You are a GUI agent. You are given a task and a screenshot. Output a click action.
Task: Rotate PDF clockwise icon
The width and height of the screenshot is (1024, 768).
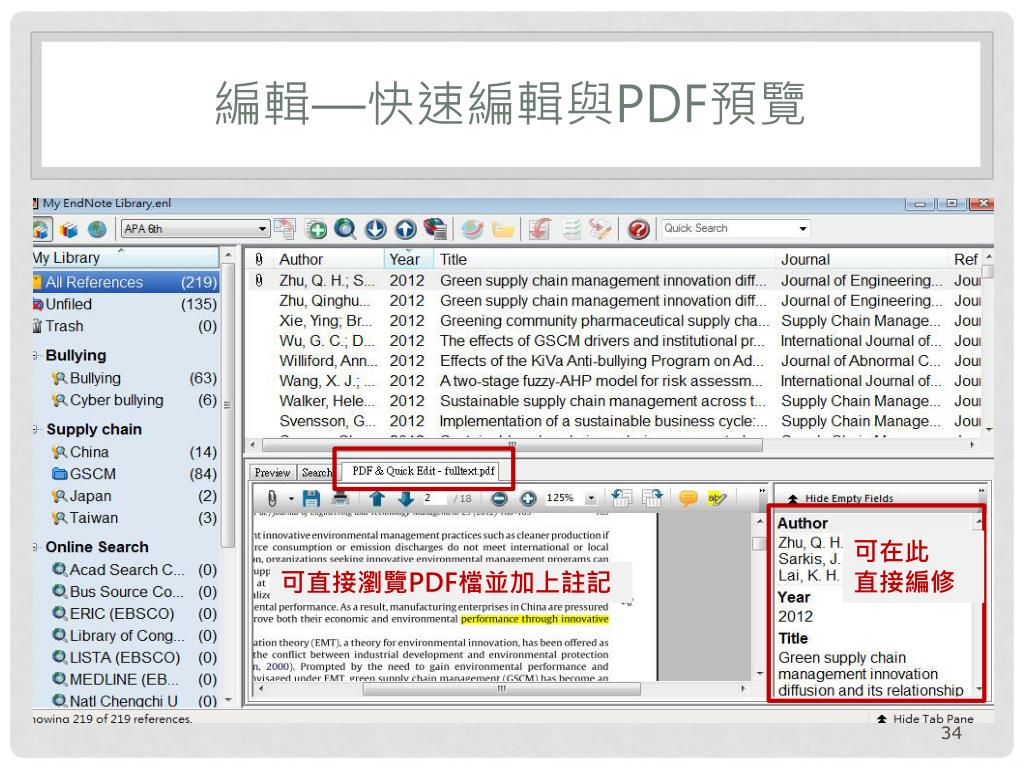pyautogui.click(x=652, y=498)
